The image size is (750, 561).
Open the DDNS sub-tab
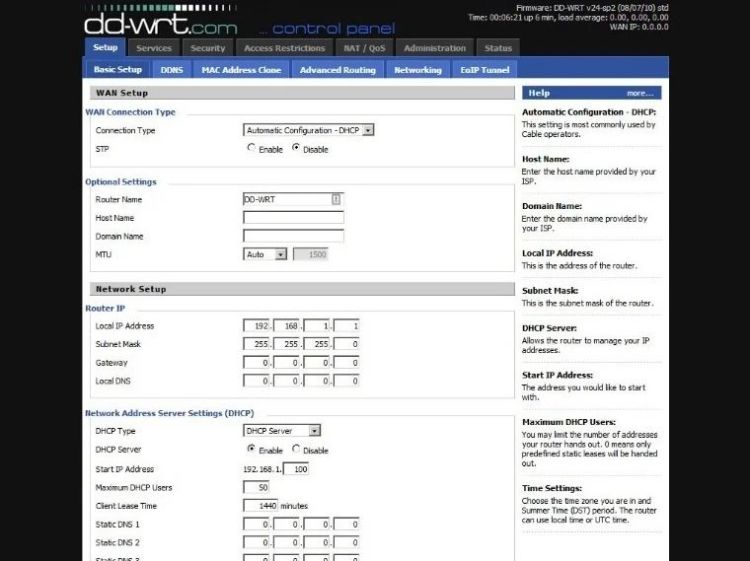(172, 70)
